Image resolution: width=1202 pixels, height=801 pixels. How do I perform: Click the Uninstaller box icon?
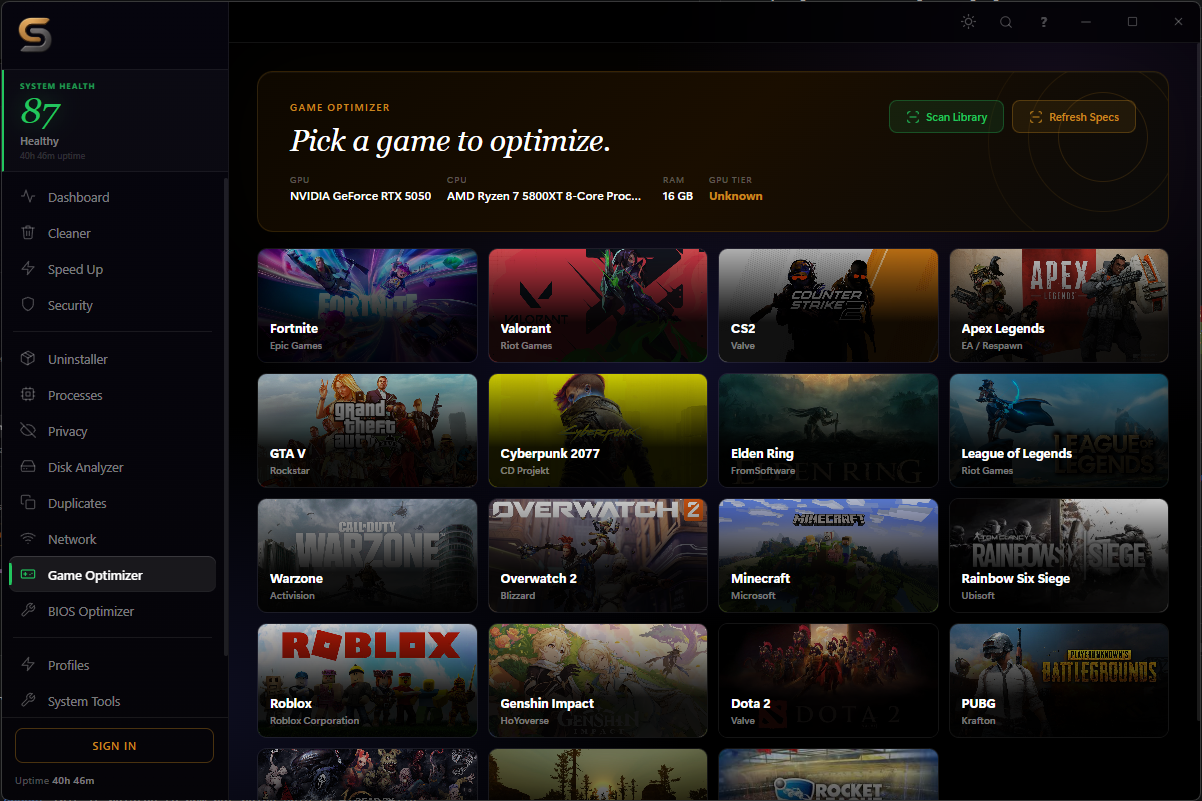coord(28,359)
